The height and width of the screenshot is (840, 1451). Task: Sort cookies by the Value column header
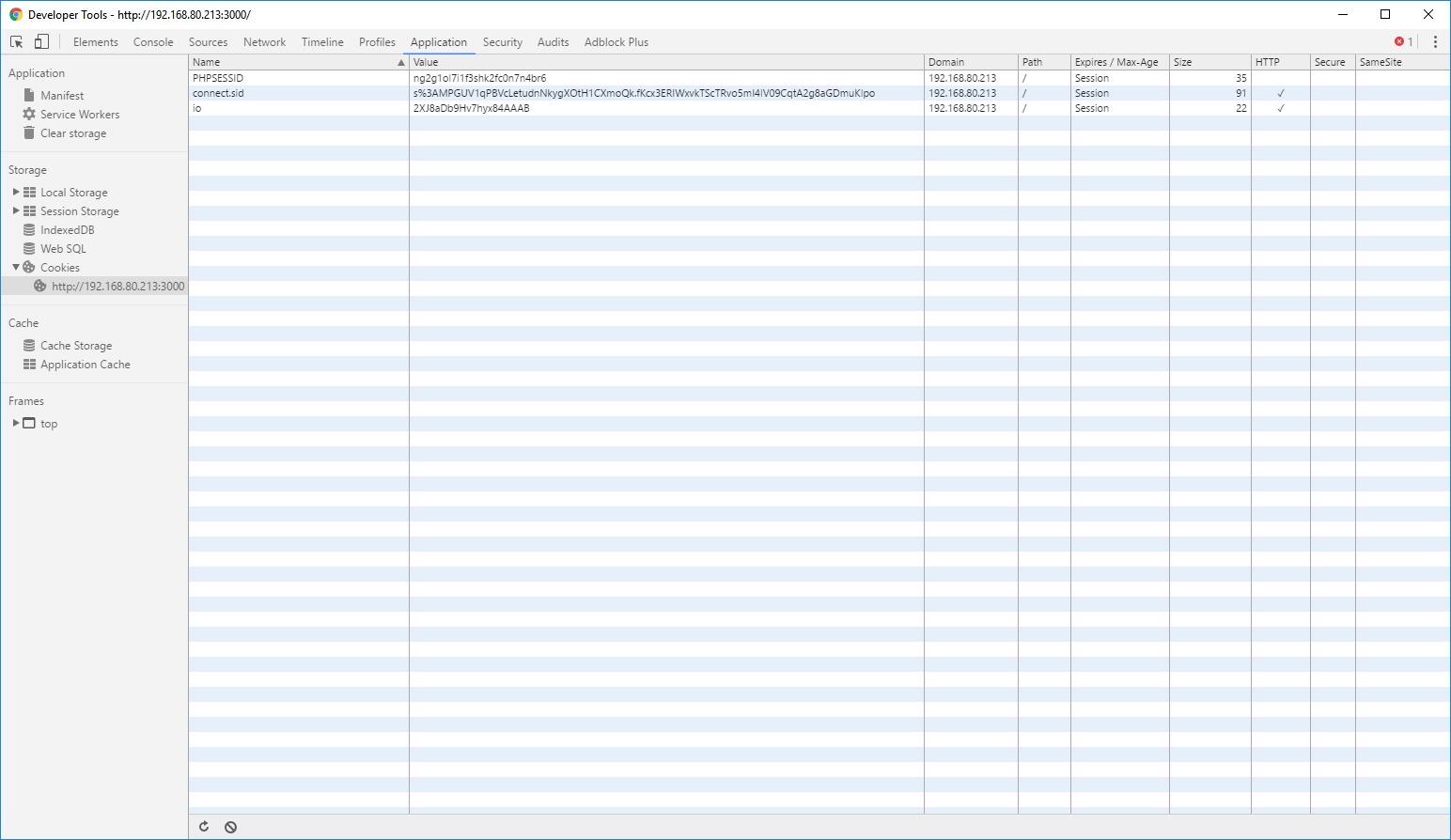[666, 62]
